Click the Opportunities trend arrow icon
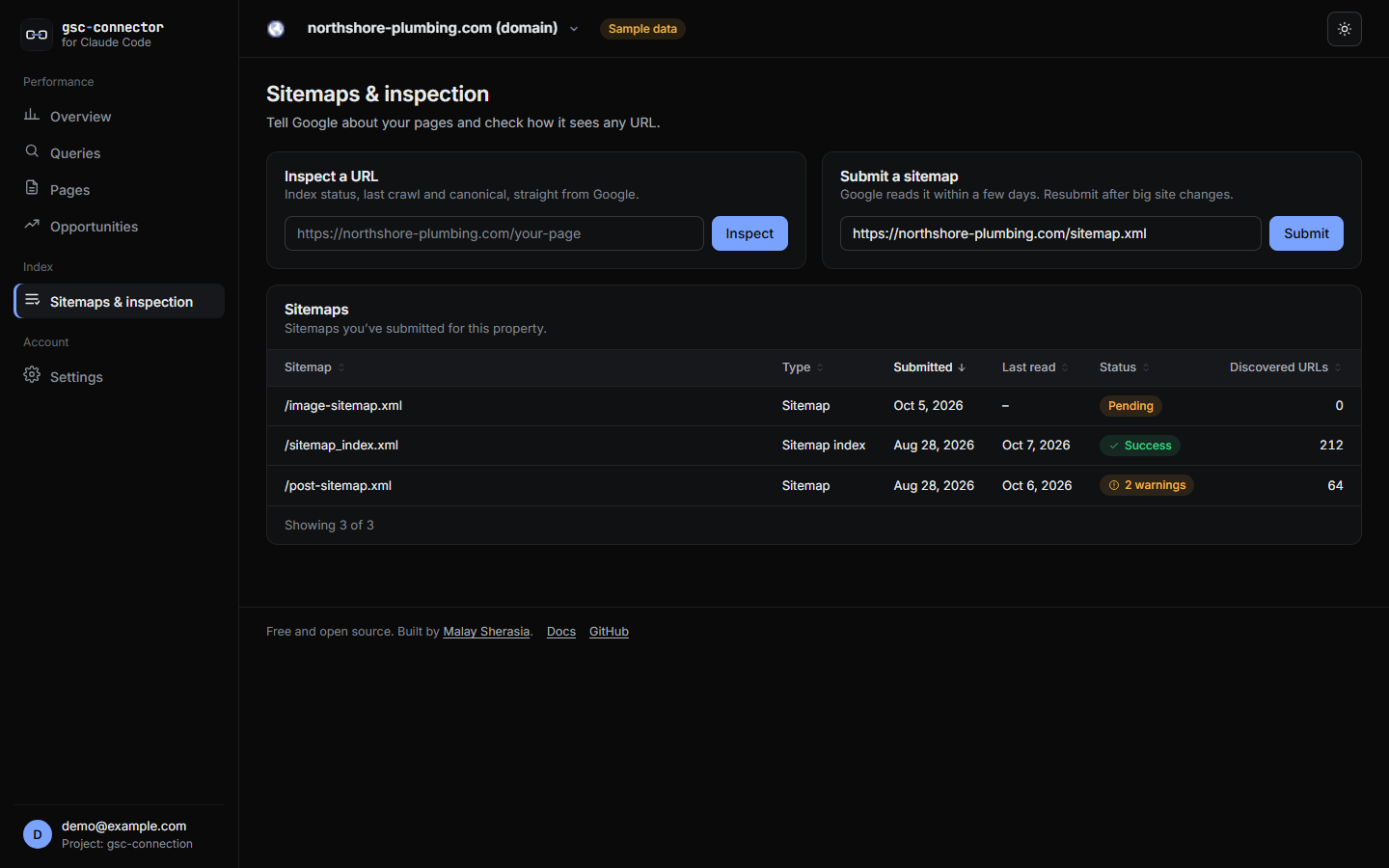Image resolution: width=1389 pixels, height=868 pixels. [32, 225]
